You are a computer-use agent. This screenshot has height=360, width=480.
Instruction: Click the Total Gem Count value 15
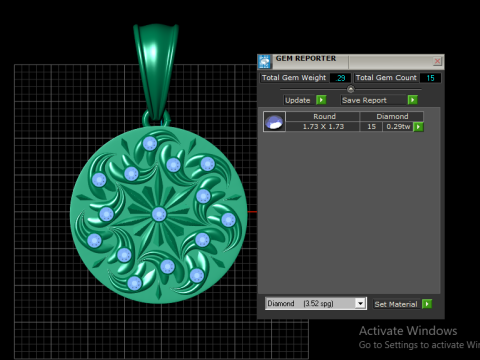[430, 78]
